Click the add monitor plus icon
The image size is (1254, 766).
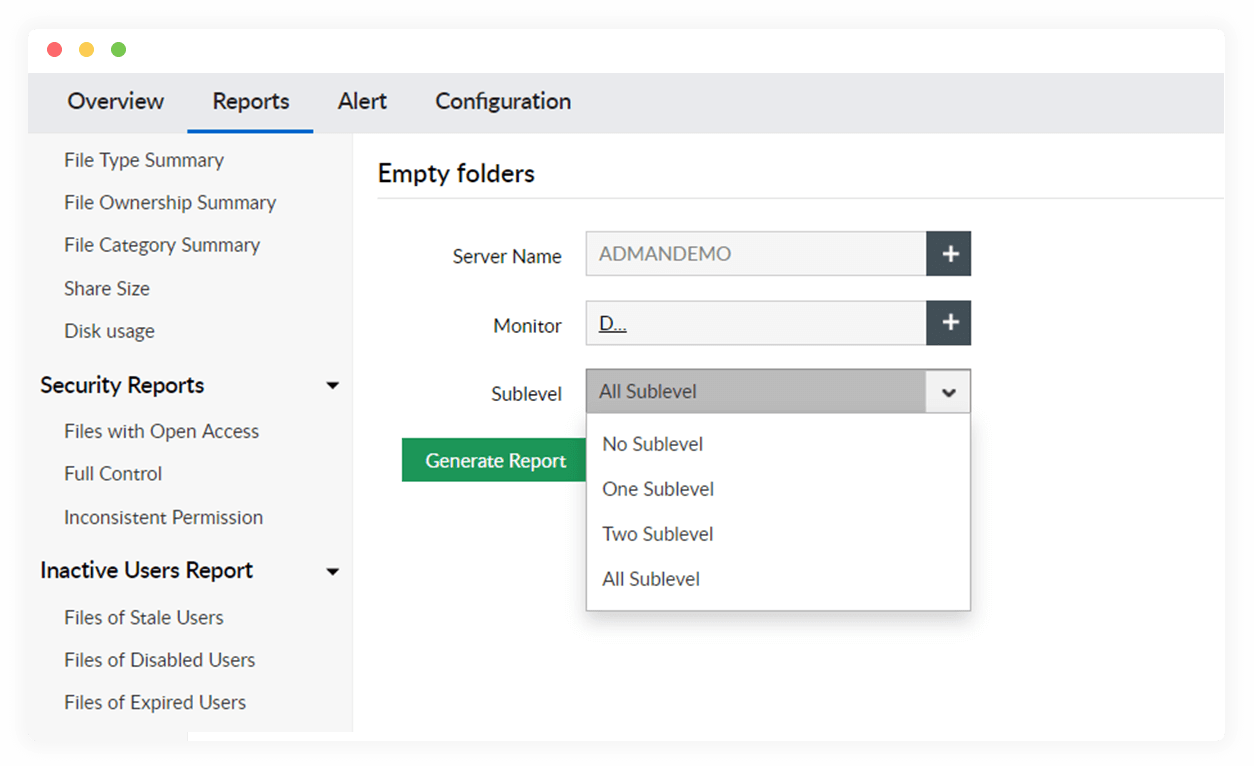click(947, 323)
